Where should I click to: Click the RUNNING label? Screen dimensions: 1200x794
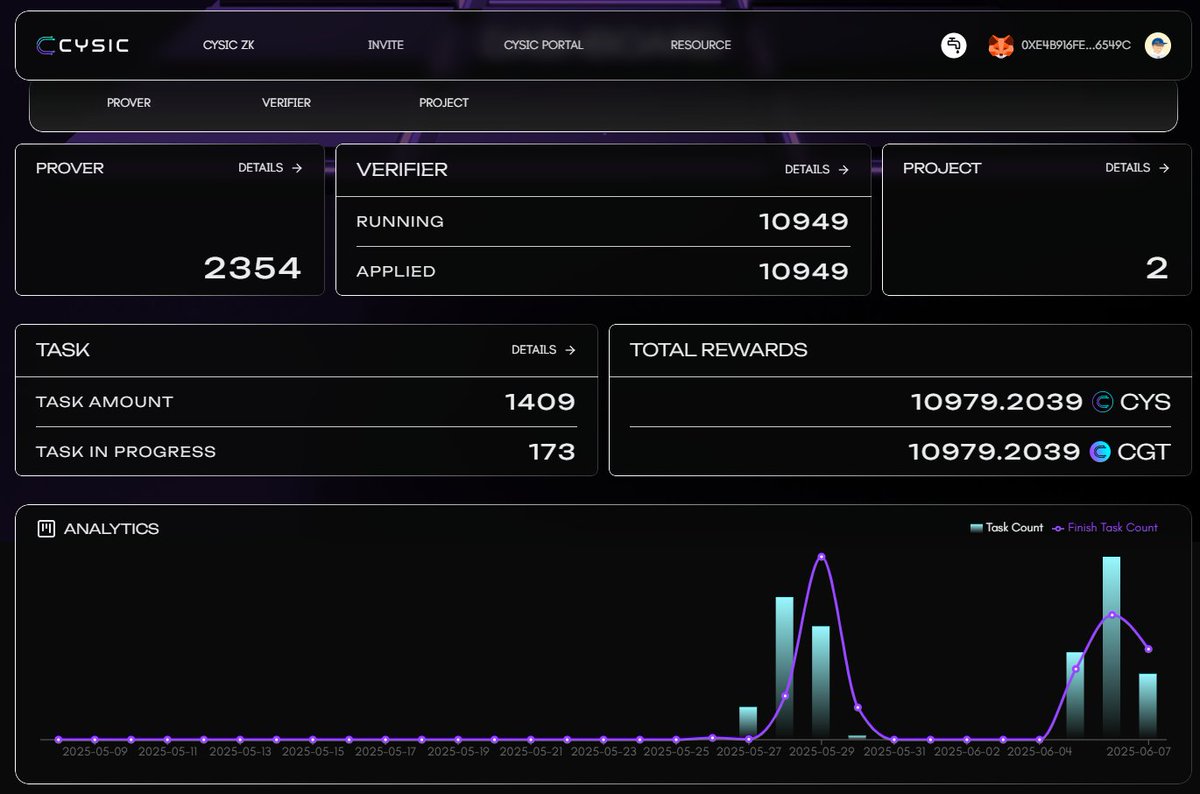click(400, 221)
